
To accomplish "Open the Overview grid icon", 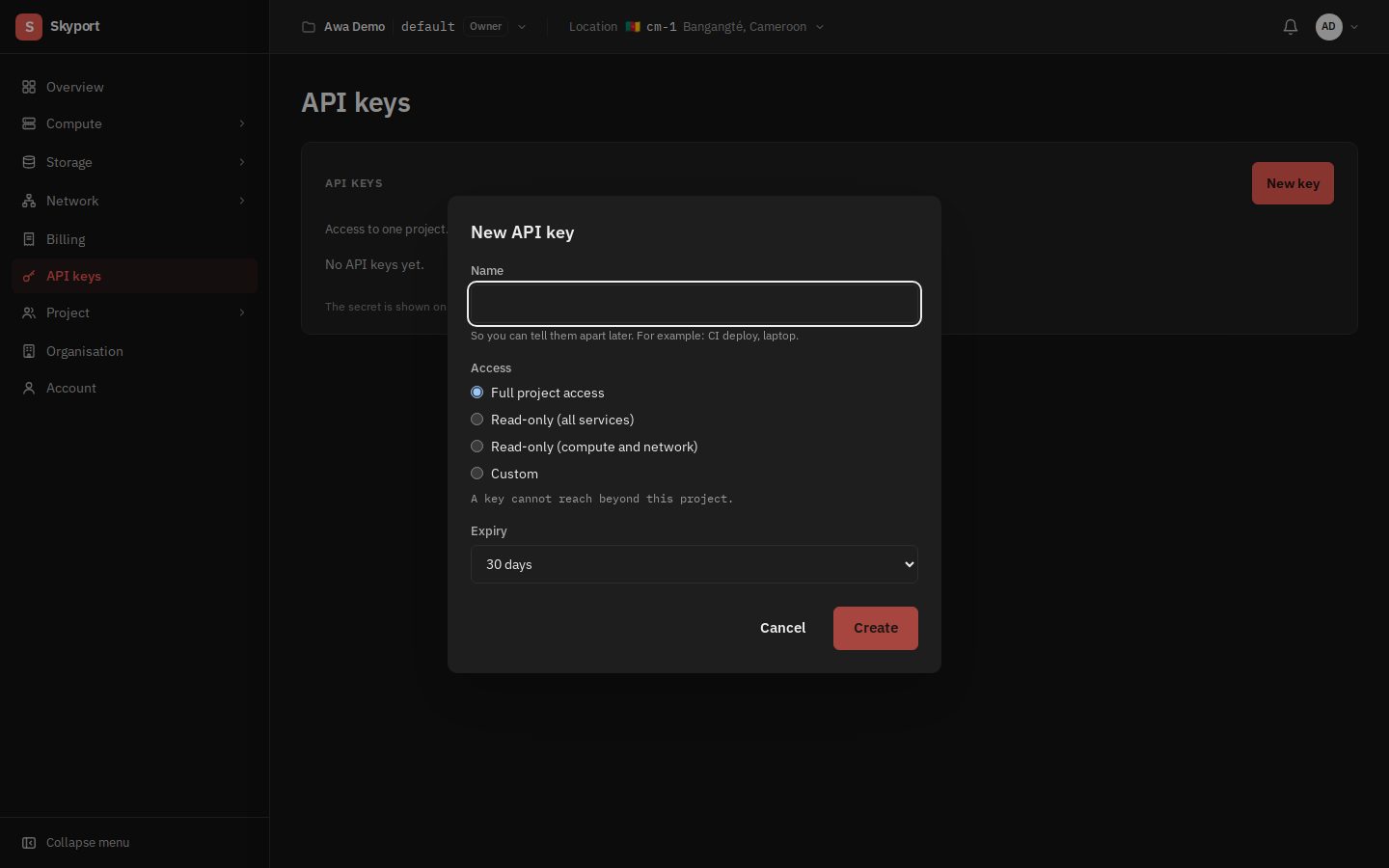I will pos(29,87).
